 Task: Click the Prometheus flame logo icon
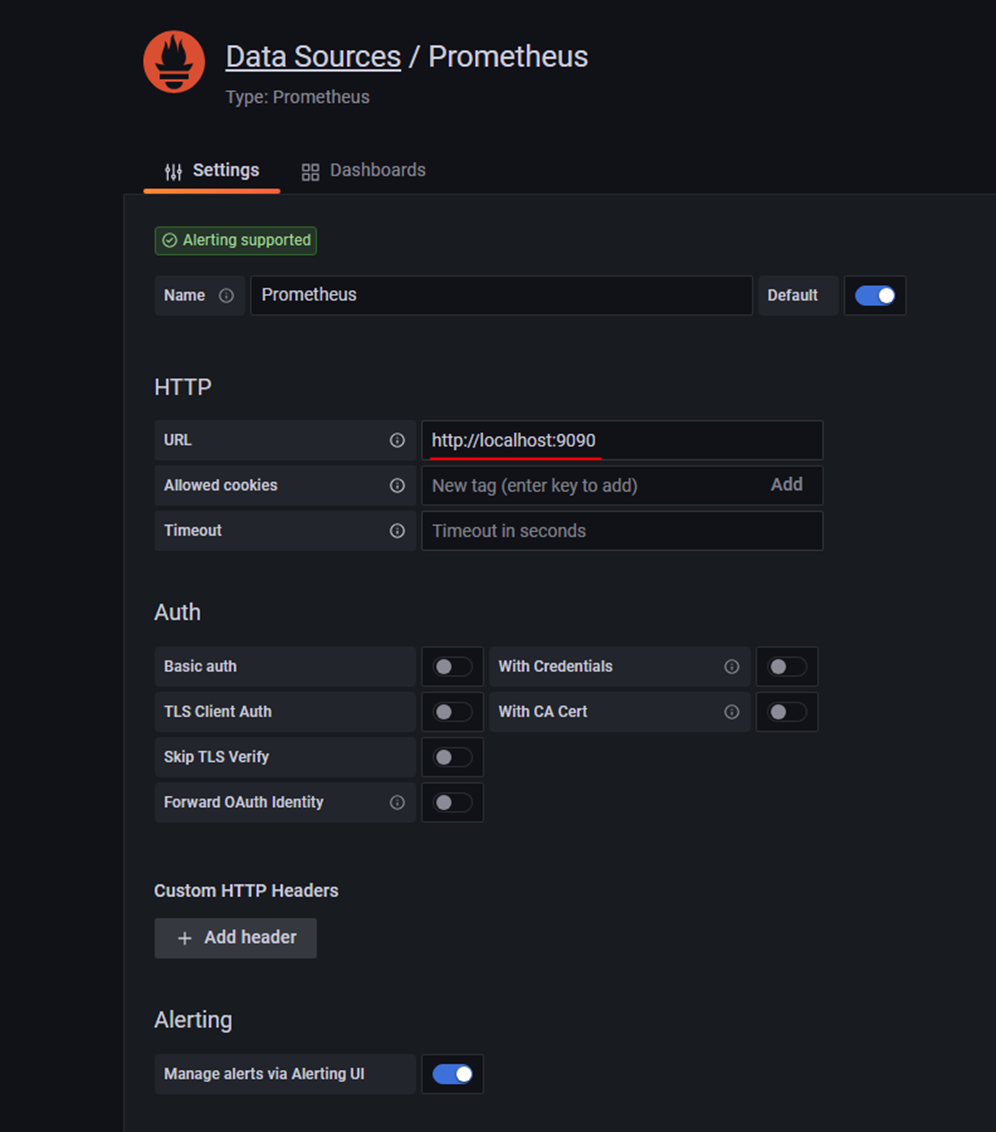174,62
